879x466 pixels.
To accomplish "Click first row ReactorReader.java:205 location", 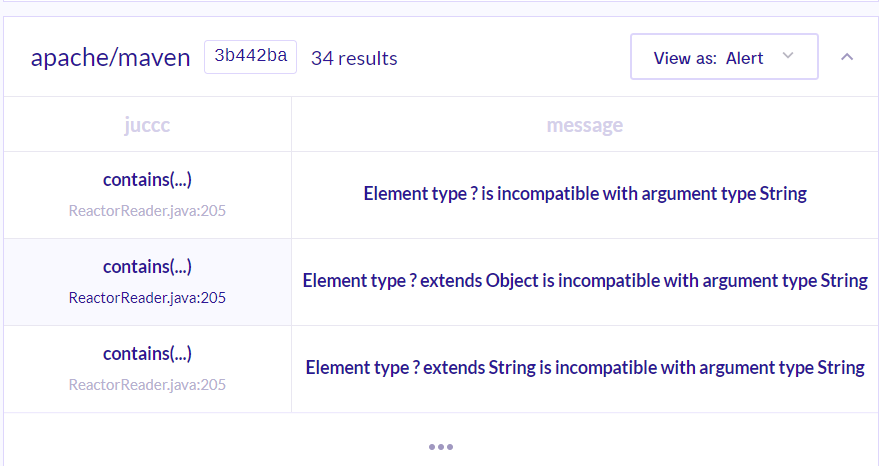I will [x=147, y=211].
